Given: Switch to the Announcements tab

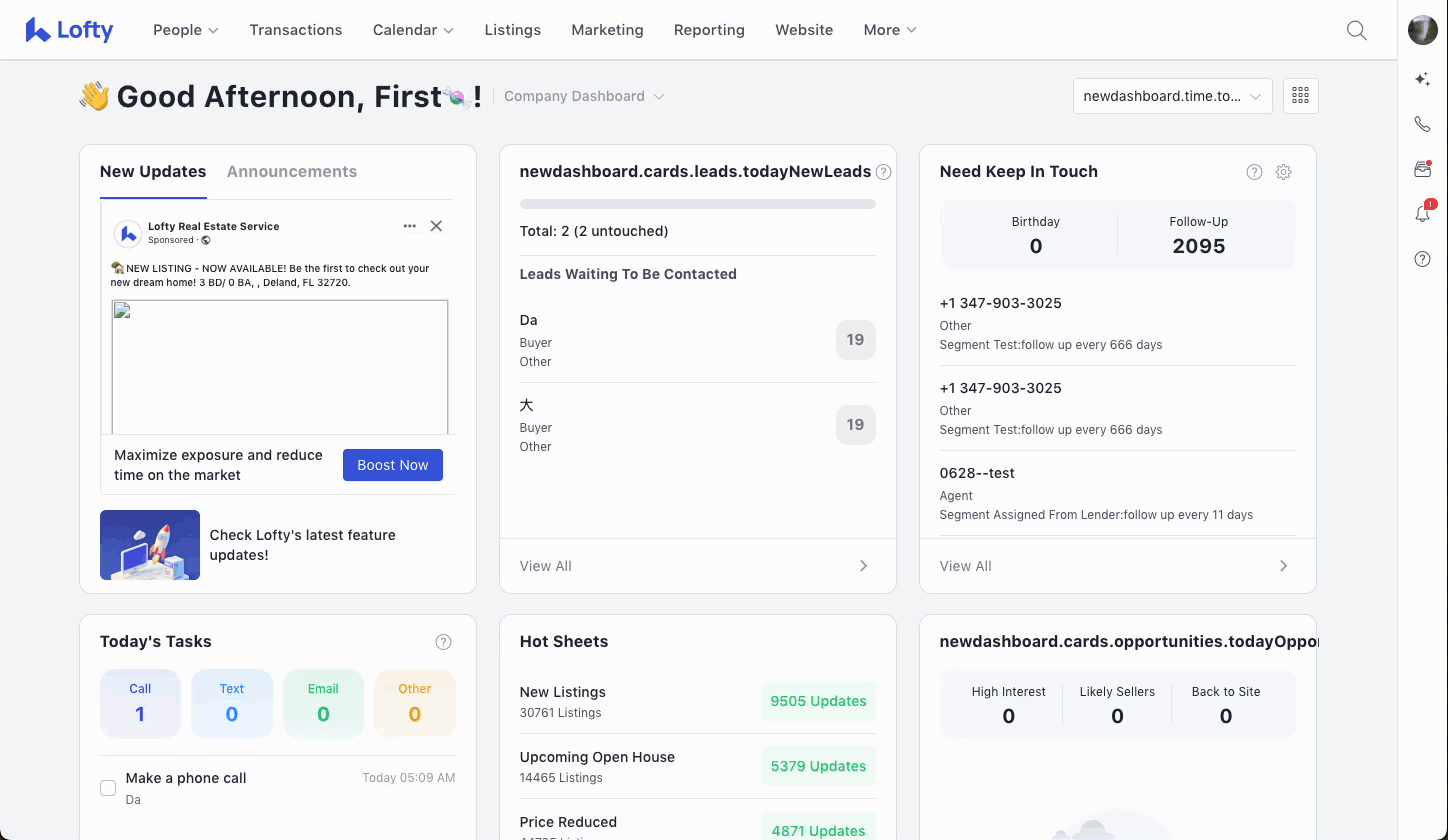Looking at the screenshot, I should pos(291,172).
